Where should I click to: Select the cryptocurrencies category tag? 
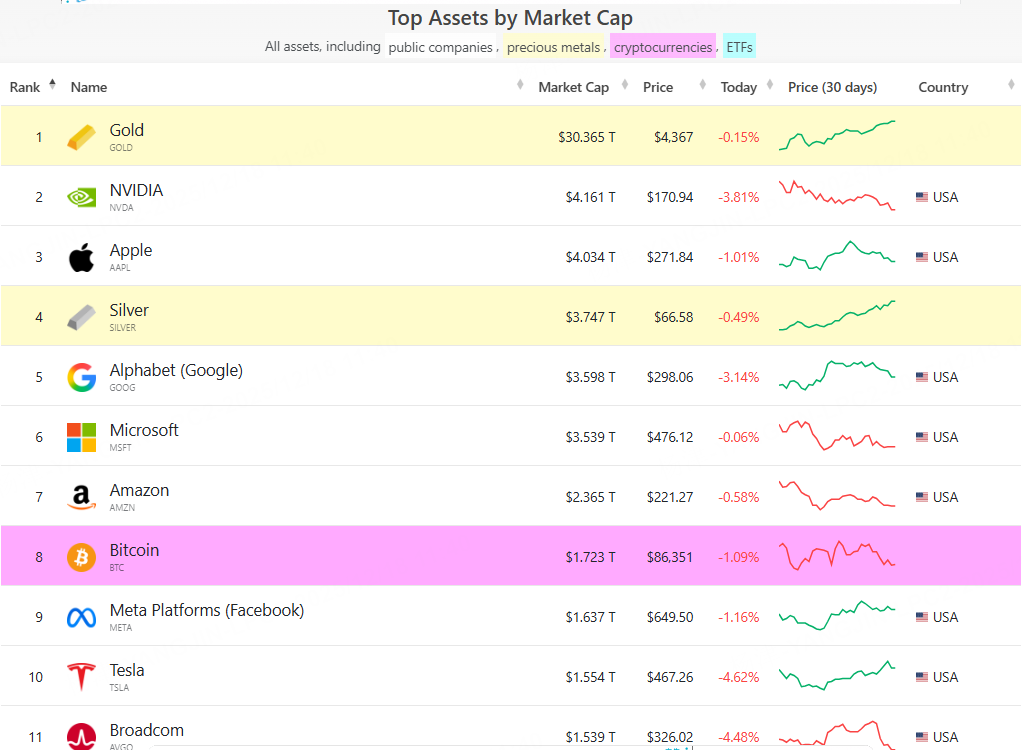[x=663, y=47]
